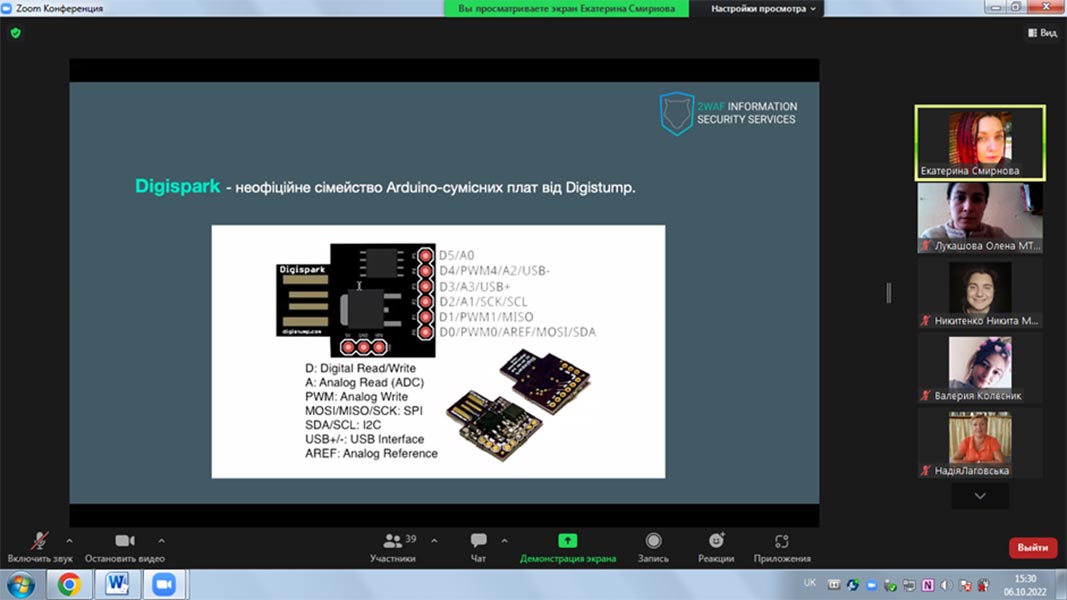Select НадіяЛаговська's video thumbnail
The width and height of the screenshot is (1067, 600).
[980, 442]
